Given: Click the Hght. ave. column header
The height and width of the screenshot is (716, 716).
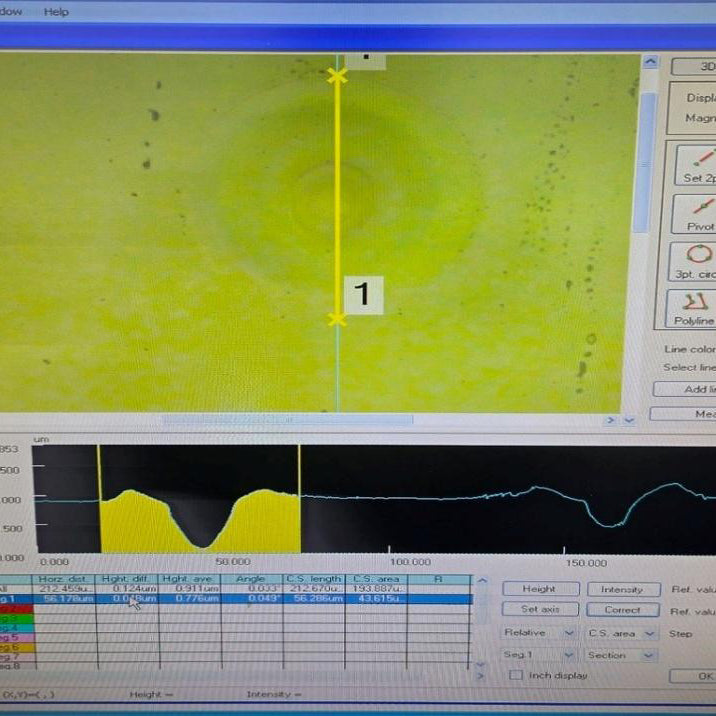Looking at the screenshot, I should point(189,579).
